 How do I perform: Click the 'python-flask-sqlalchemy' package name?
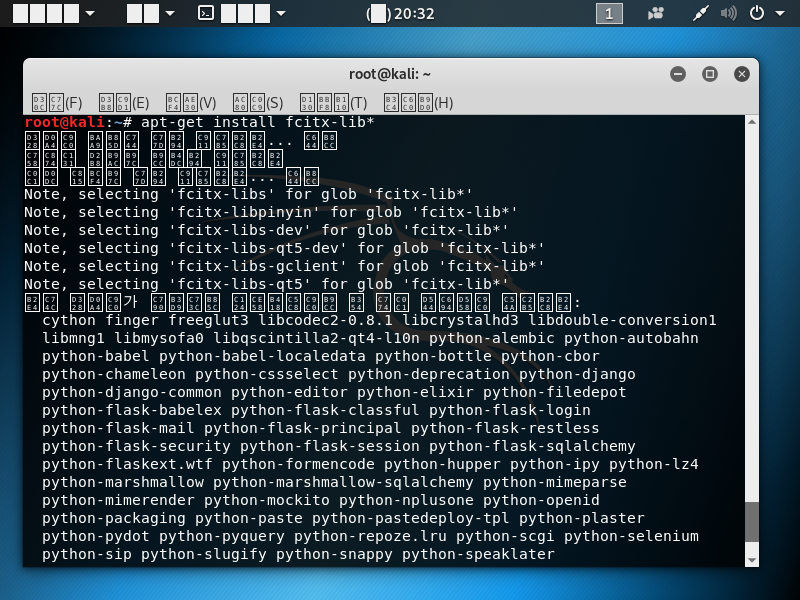tap(532, 446)
